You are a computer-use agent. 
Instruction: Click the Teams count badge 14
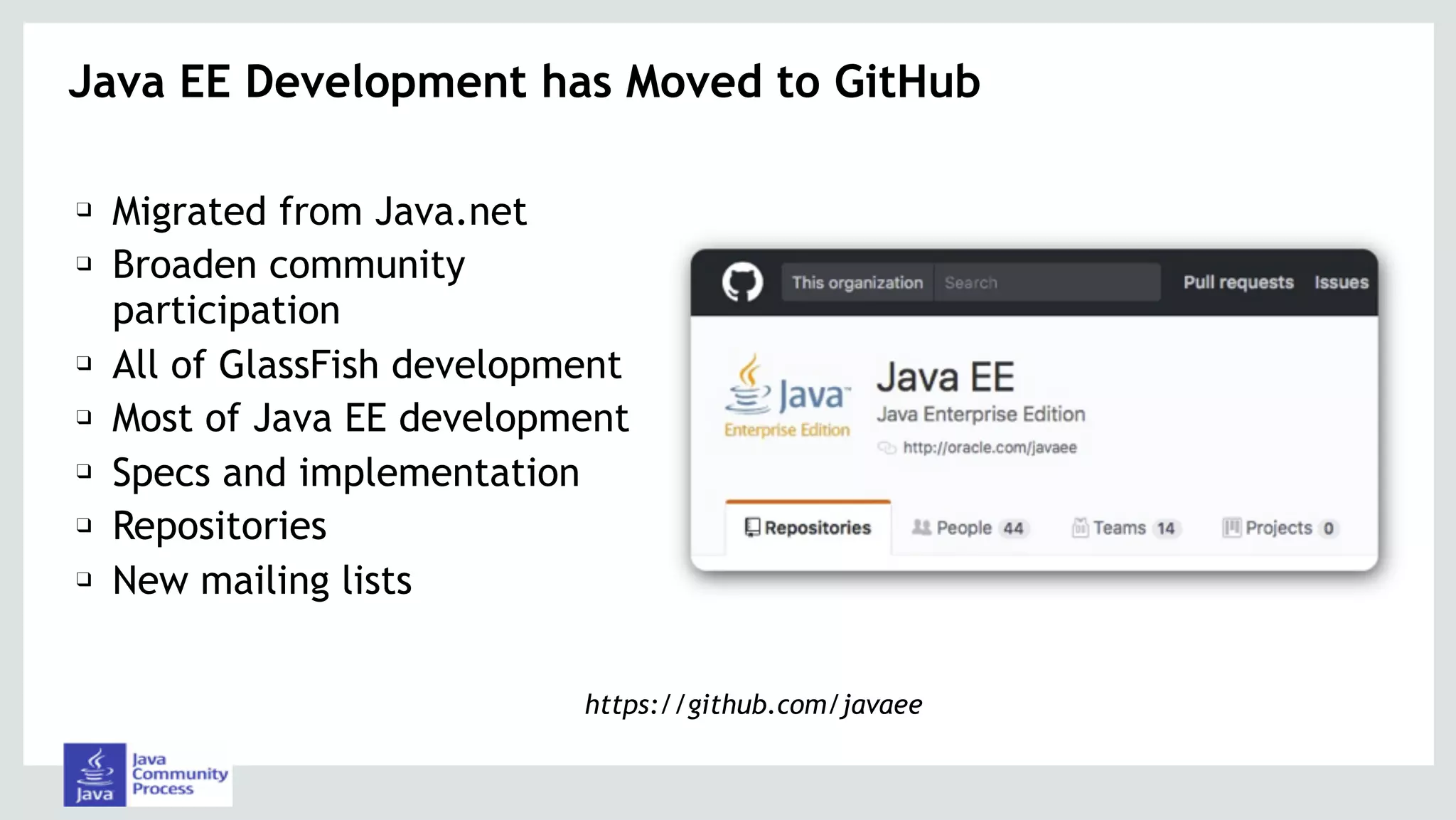(x=1166, y=528)
